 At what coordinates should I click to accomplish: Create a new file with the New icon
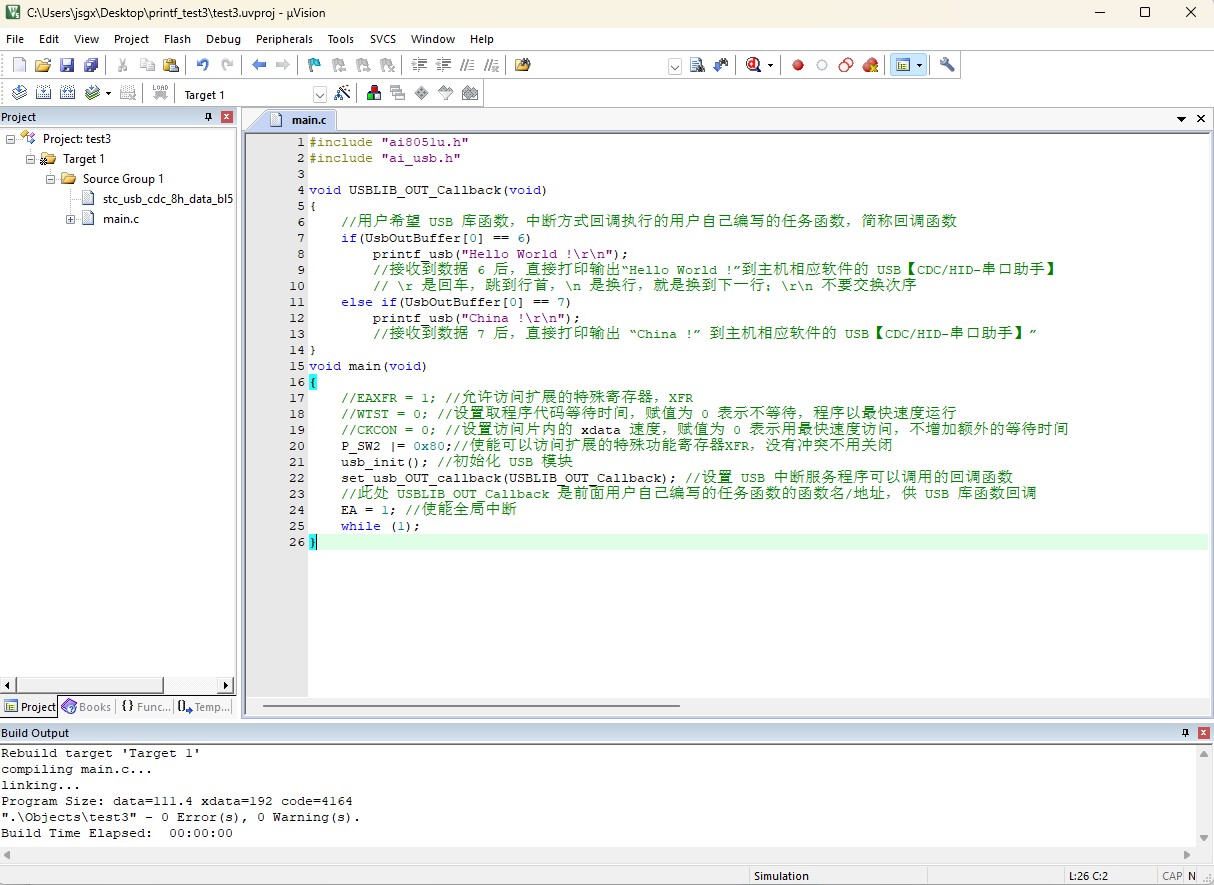pos(19,65)
